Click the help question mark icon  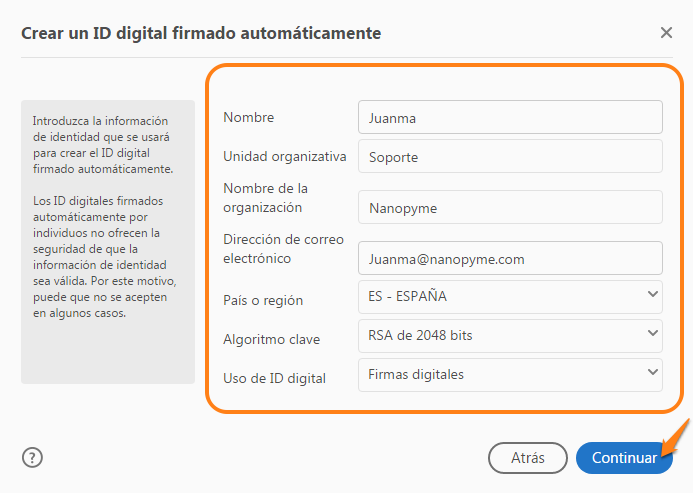click(x=32, y=458)
